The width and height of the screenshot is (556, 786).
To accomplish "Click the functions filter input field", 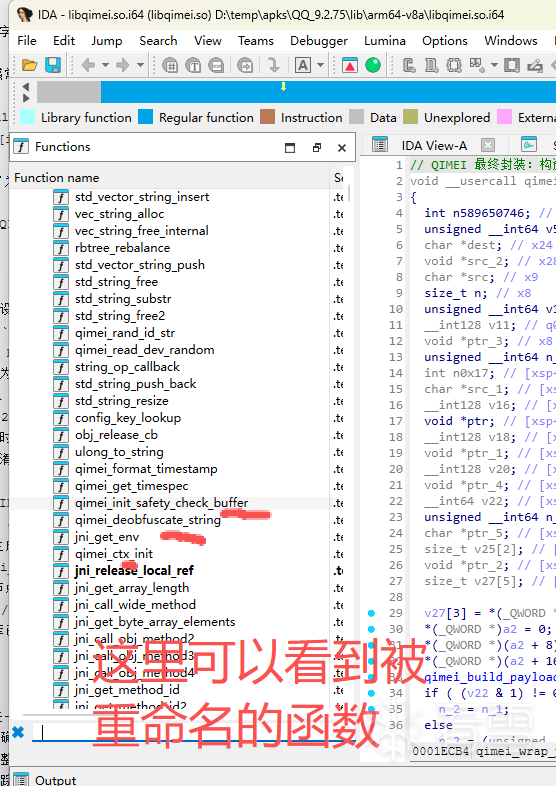I will point(191,732).
